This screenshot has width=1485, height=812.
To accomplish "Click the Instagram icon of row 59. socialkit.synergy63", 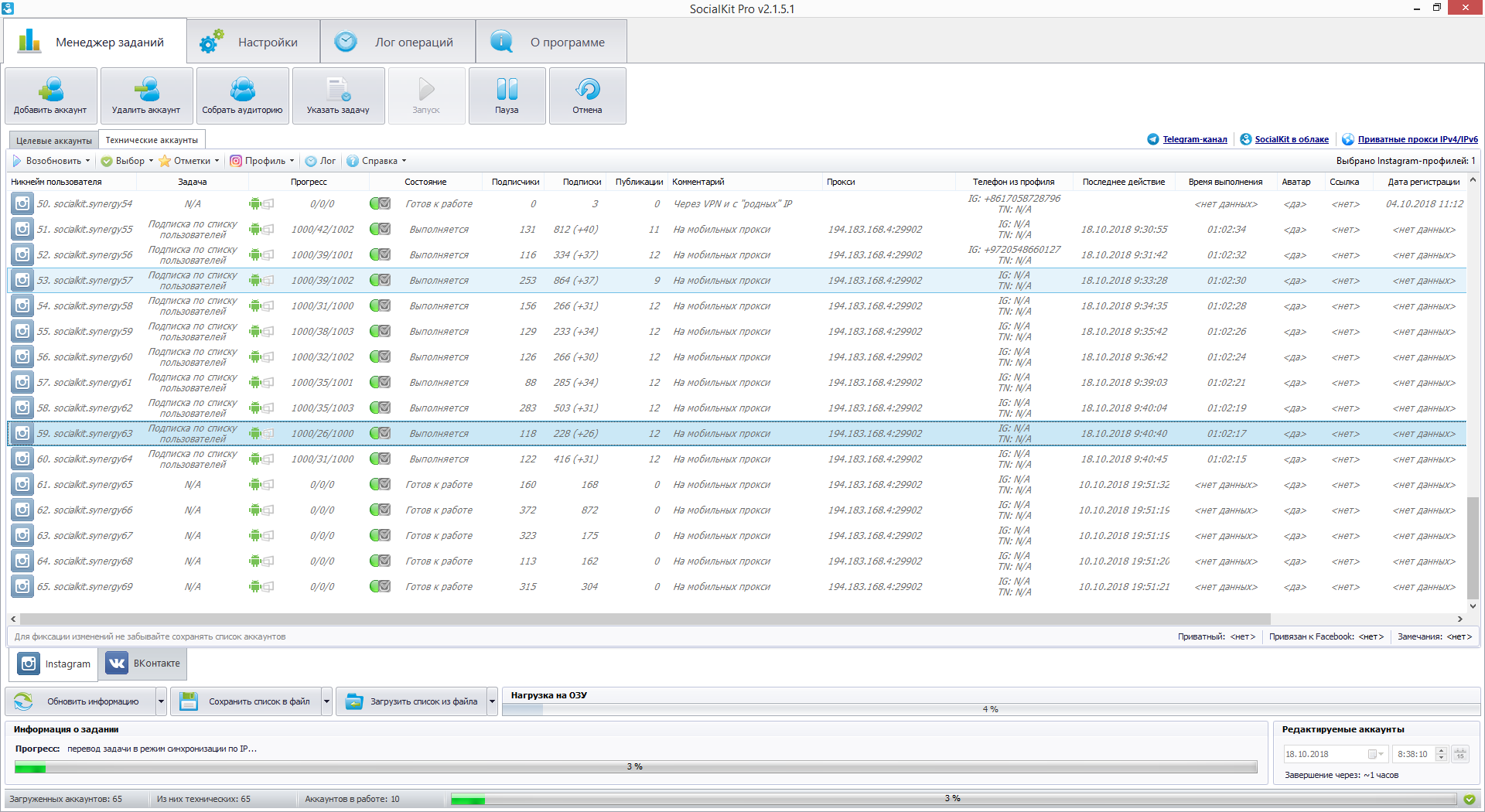I will point(22,434).
